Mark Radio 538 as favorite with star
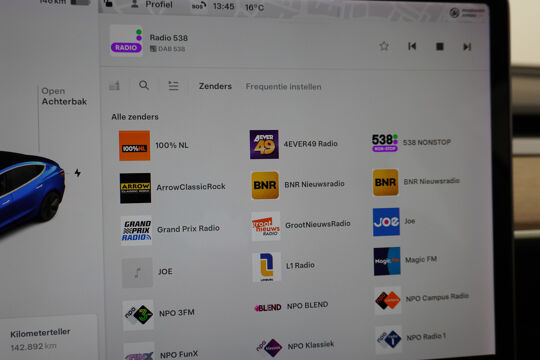540x360 pixels. point(384,46)
